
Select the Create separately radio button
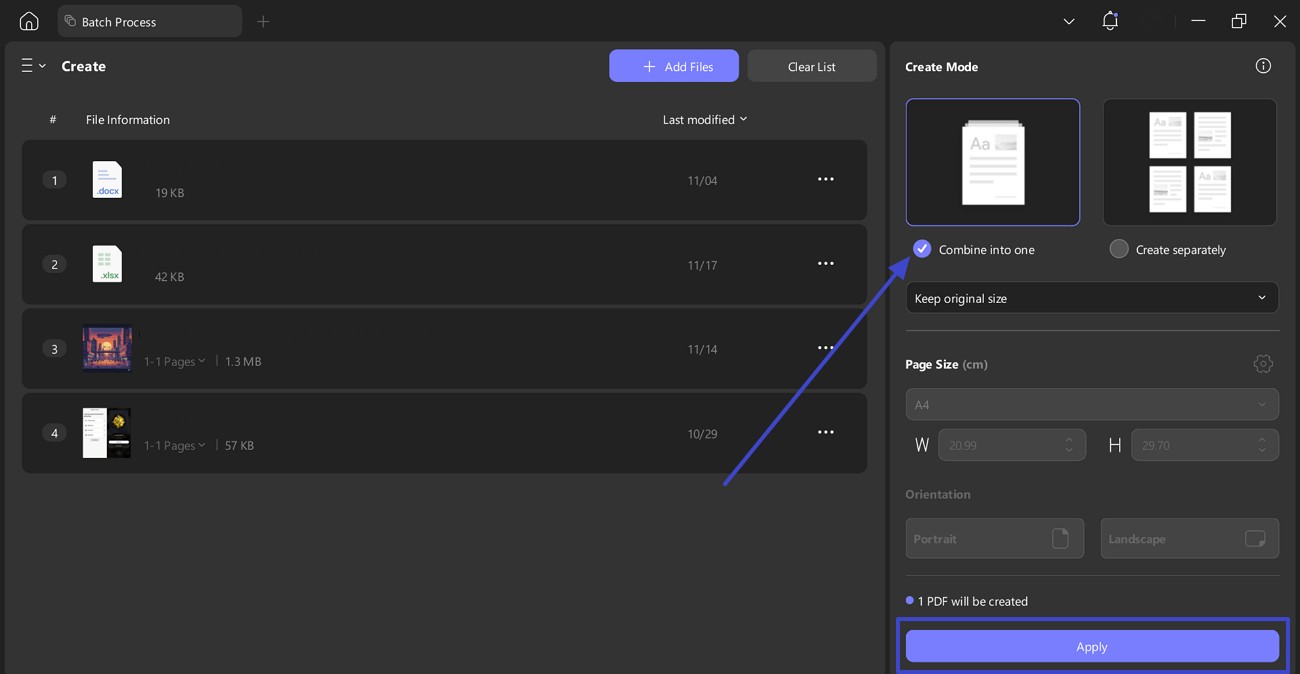[x=1119, y=249]
